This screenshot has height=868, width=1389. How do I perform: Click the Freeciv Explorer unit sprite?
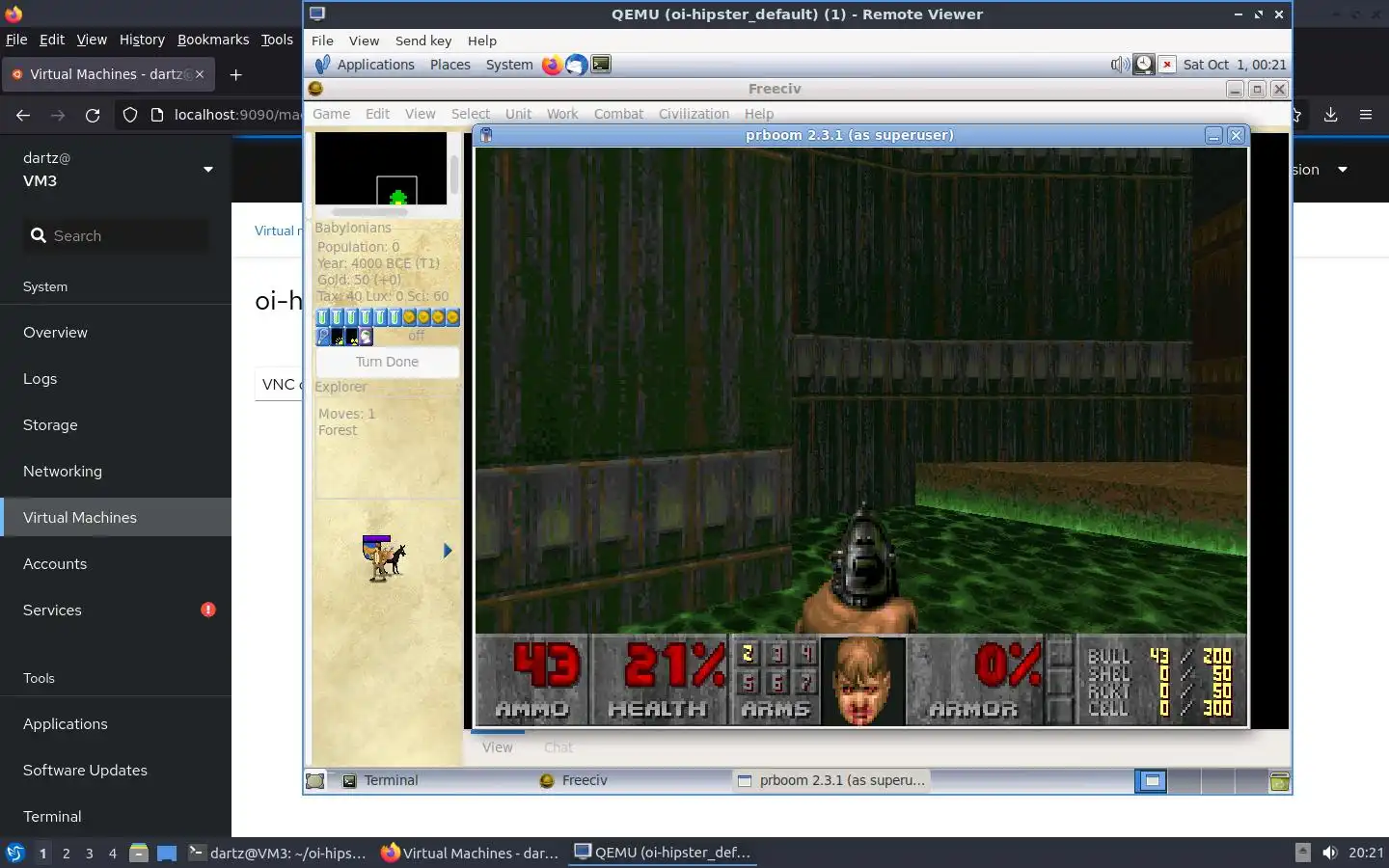click(384, 557)
